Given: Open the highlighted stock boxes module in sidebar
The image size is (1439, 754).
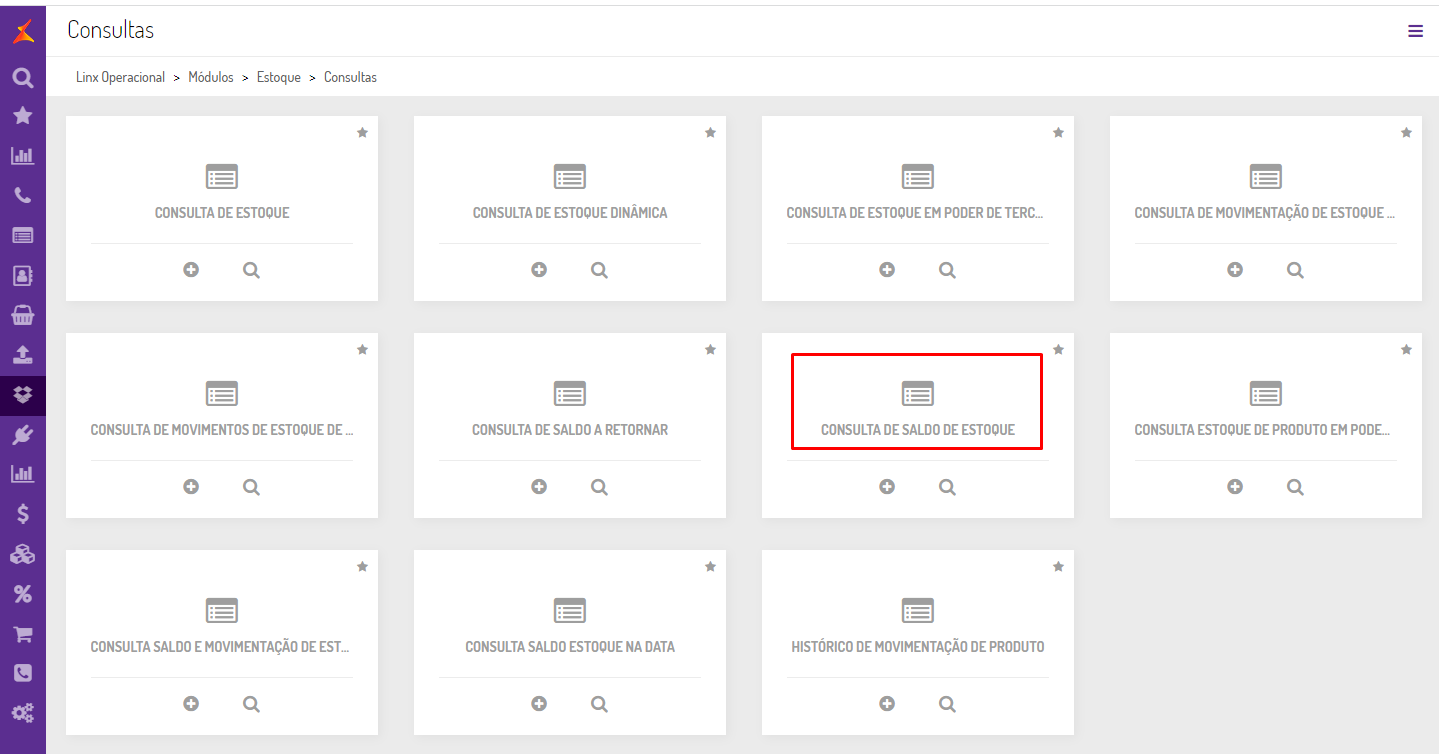Looking at the screenshot, I should point(23,395).
